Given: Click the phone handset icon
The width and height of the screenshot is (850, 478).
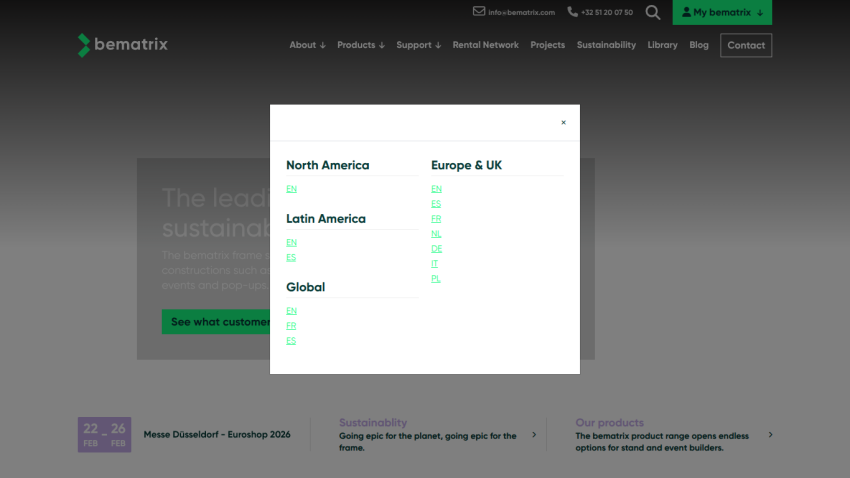Looking at the screenshot, I should coord(572,11).
